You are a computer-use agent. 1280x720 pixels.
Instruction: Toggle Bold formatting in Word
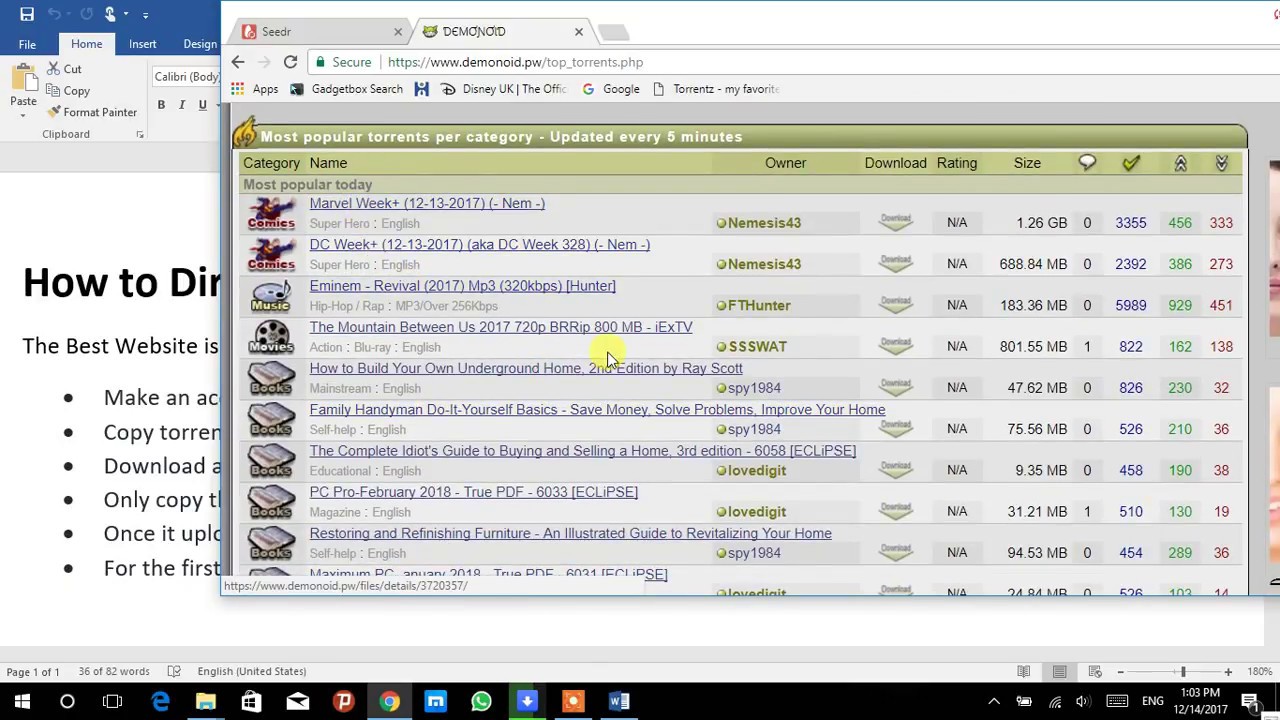coord(161,105)
